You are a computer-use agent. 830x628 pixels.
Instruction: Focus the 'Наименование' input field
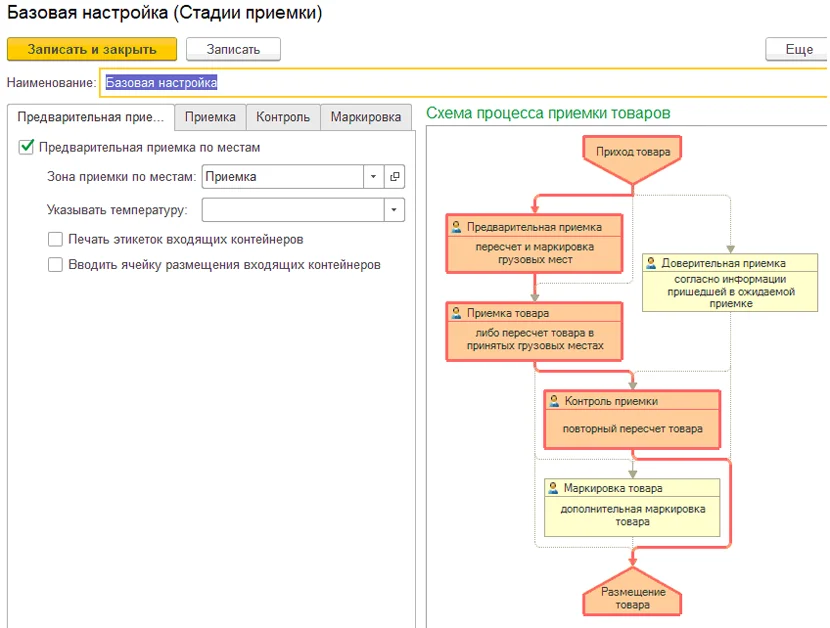click(464, 83)
